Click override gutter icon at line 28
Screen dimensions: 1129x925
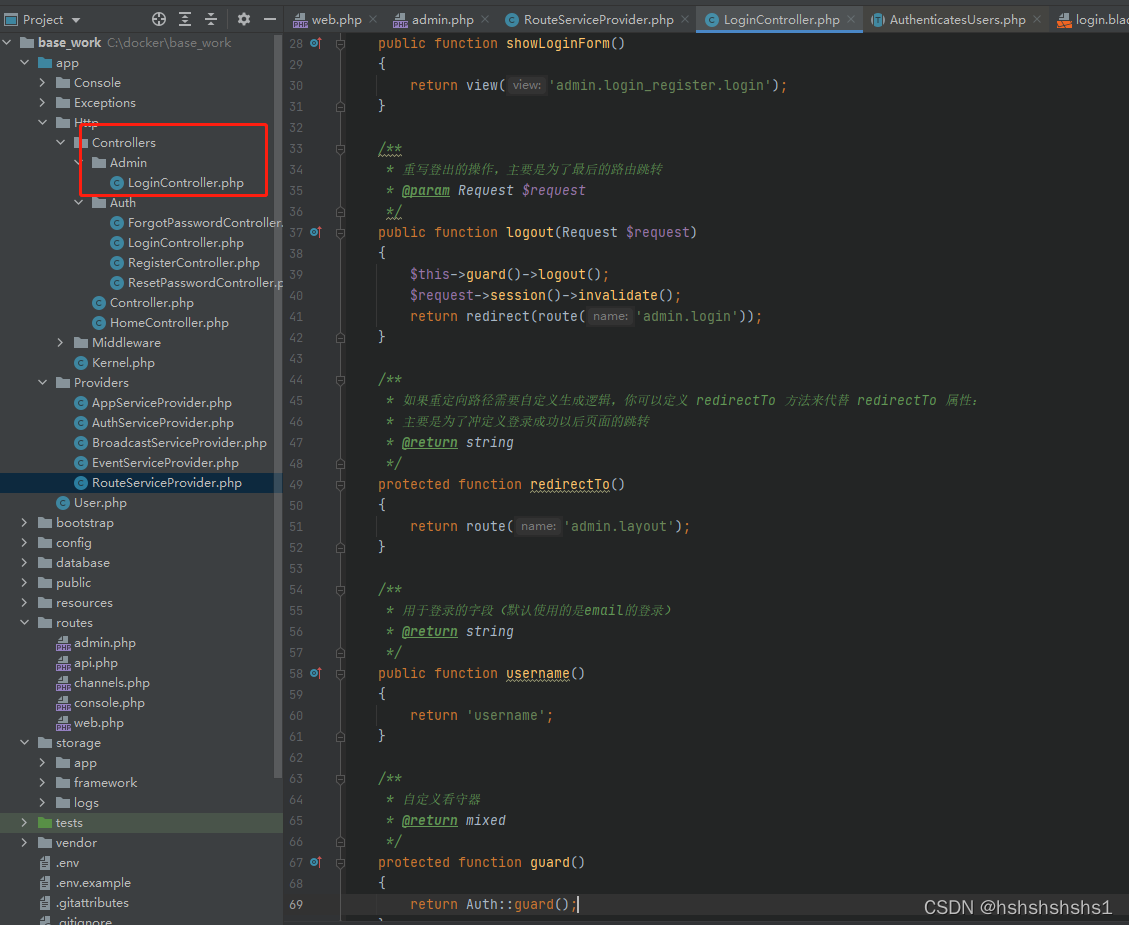(x=316, y=43)
